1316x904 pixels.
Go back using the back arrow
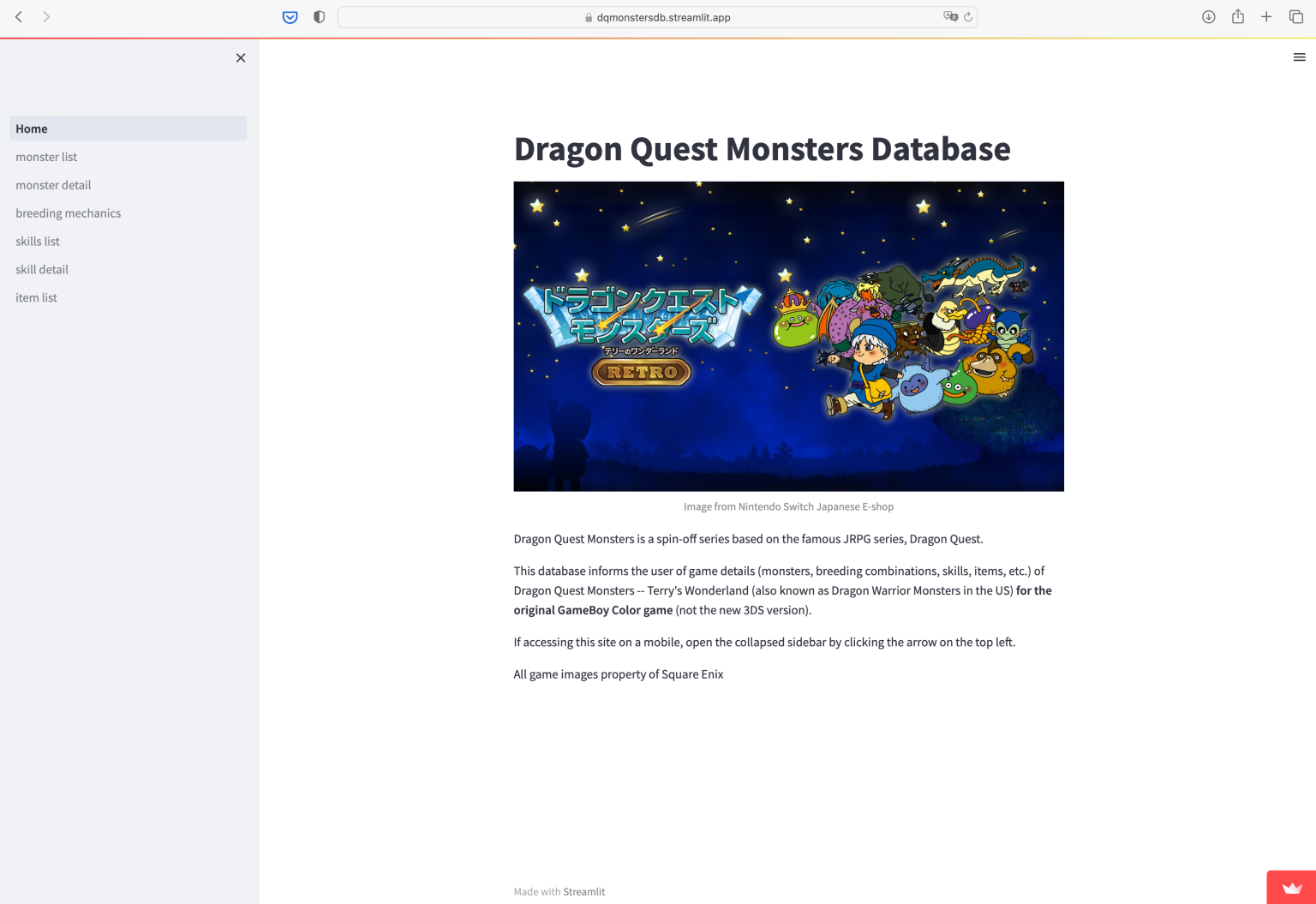point(19,17)
